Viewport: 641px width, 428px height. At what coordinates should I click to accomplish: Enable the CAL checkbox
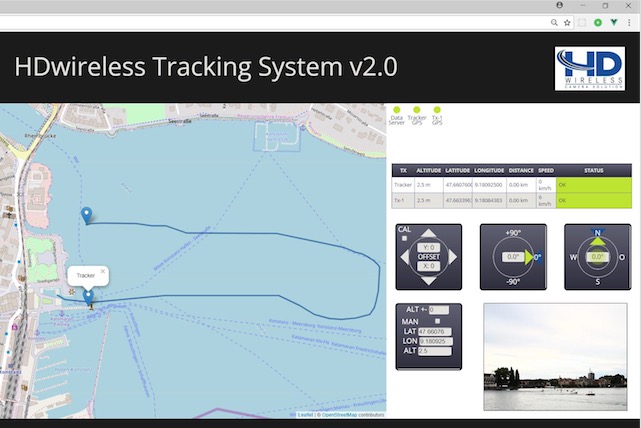(x=404, y=238)
